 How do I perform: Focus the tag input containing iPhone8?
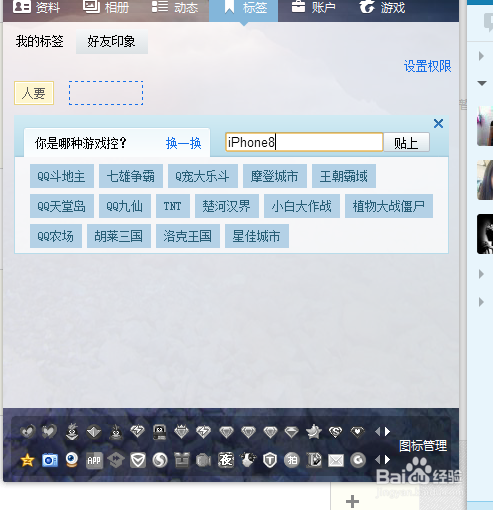[x=304, y=142]
